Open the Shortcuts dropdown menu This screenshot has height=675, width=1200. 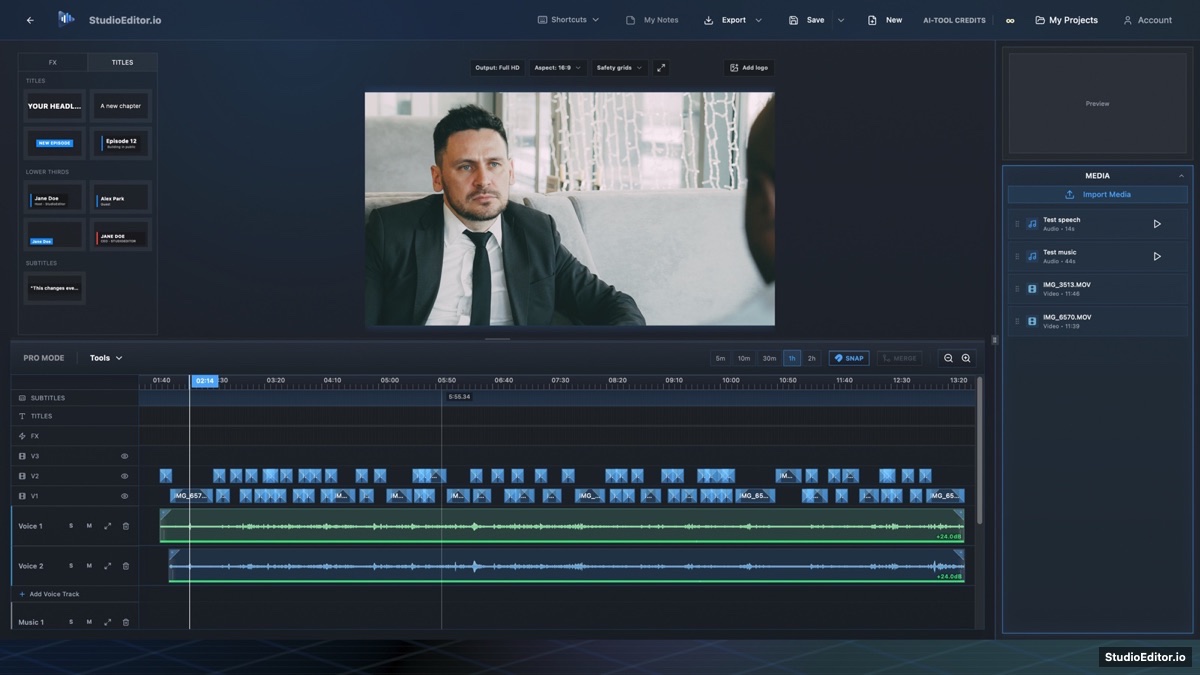[x=568, y=20]
